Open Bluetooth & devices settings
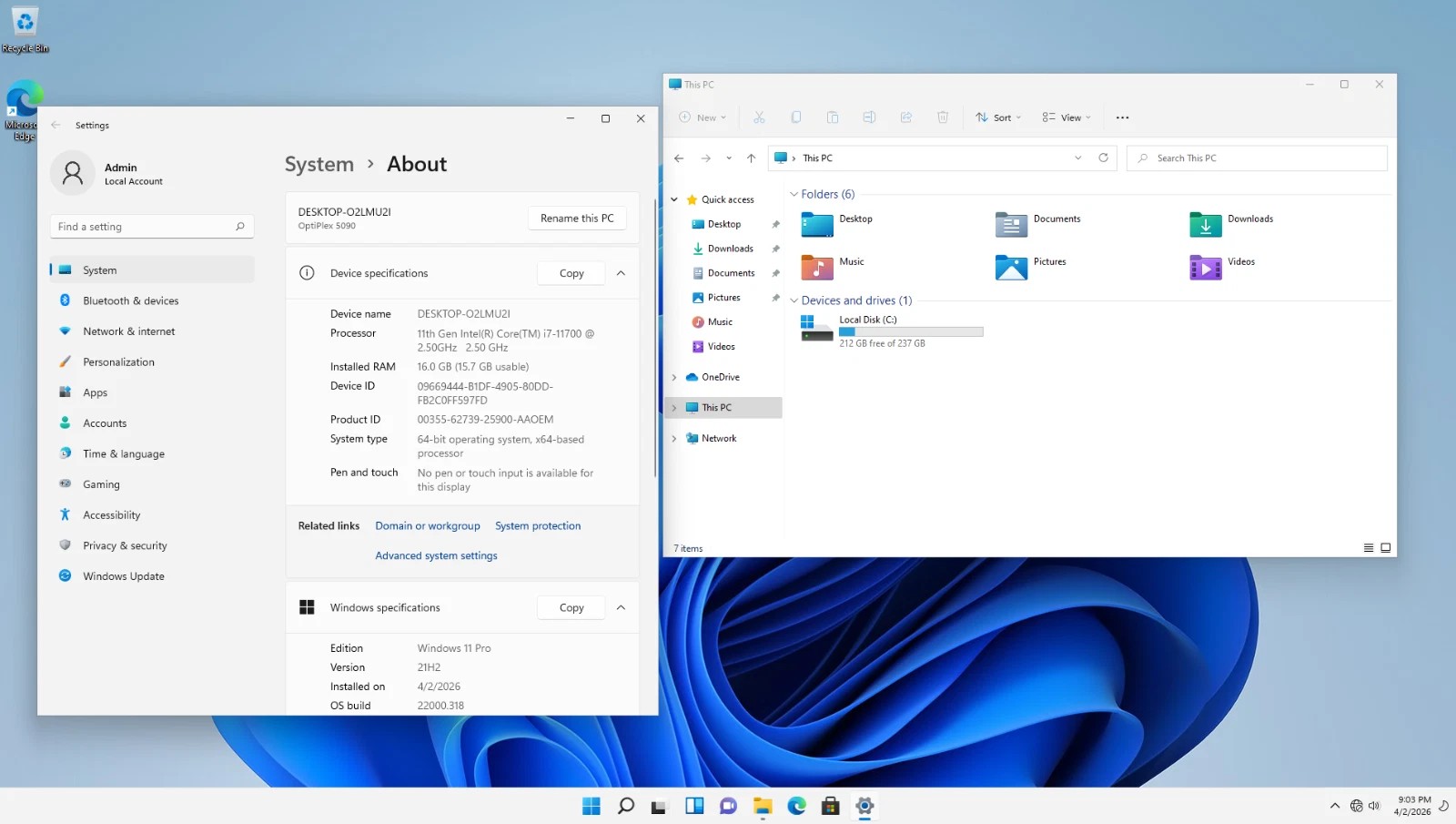Screen dimensions: 1456x824 [x=152, y=300]
